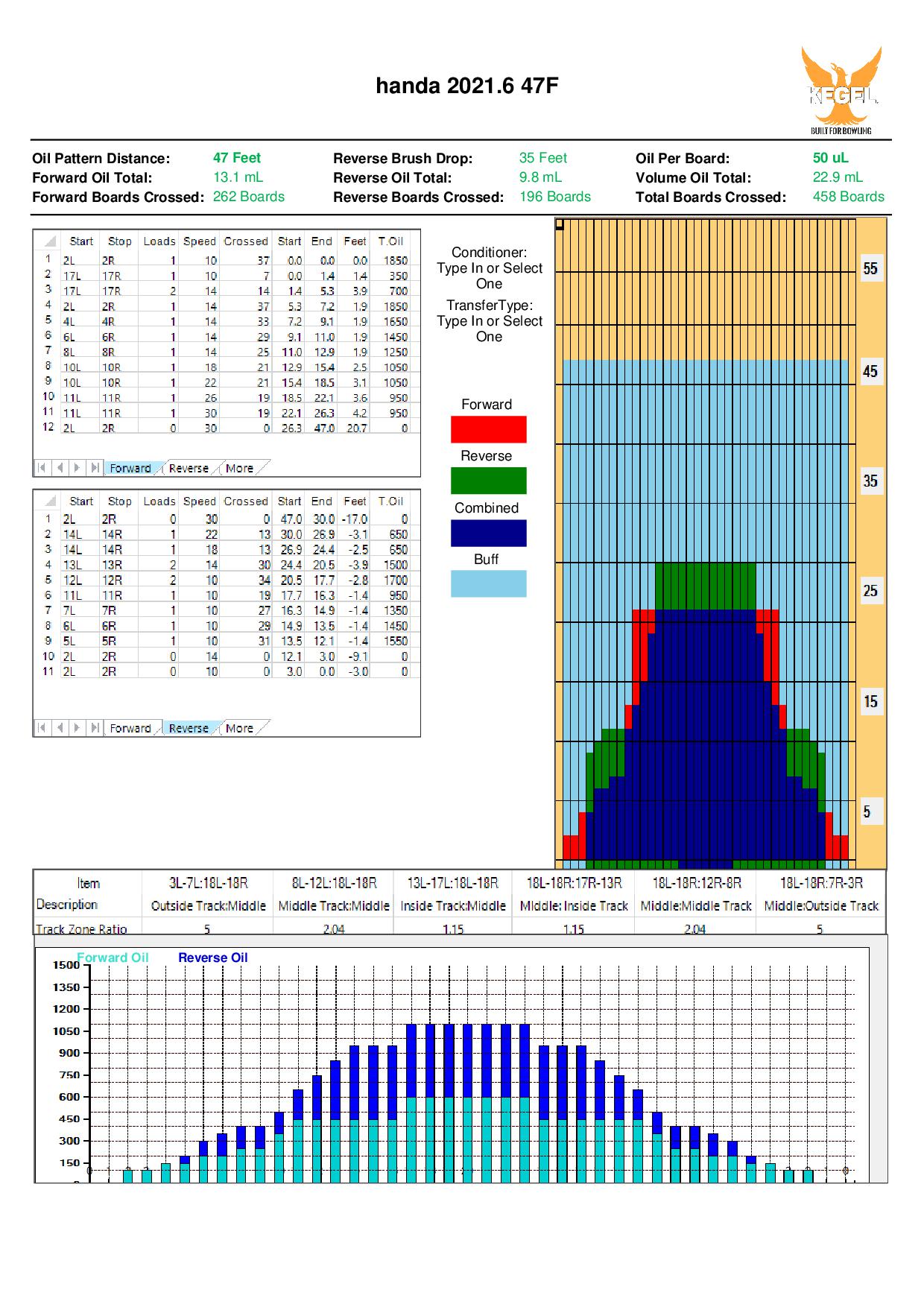Viewport: 924px width, 1307px height.
Task: Click the 'Reverse Oil' chart legend label
Action: tap(212, 958)
